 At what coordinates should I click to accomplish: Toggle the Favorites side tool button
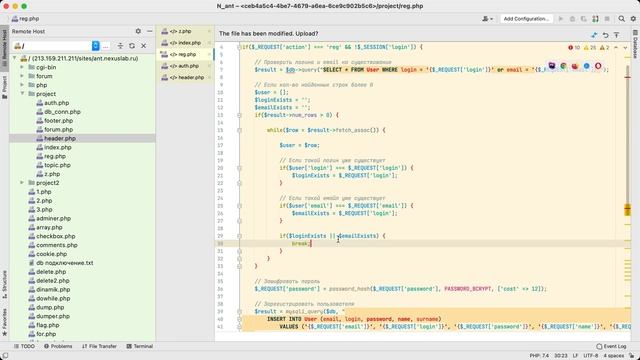[x=4, y=322]
